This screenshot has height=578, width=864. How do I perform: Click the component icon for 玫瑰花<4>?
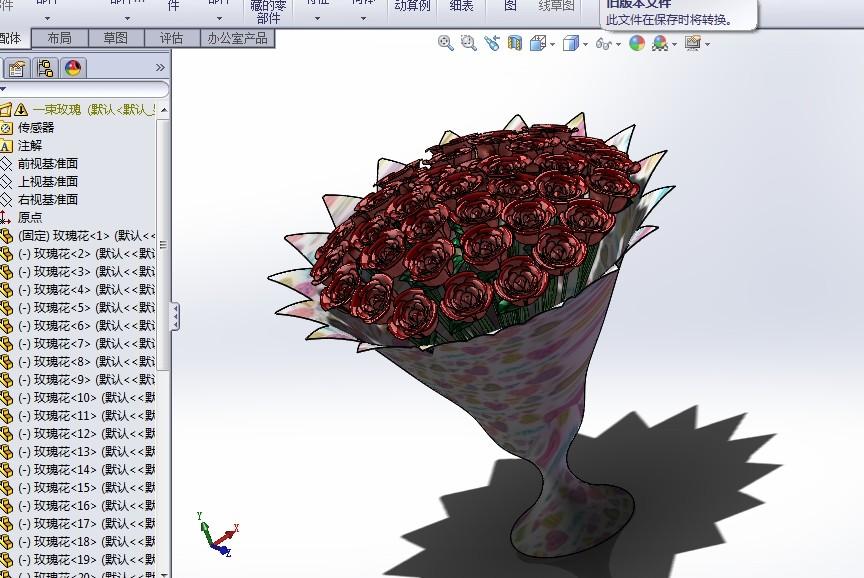[6, 290]
